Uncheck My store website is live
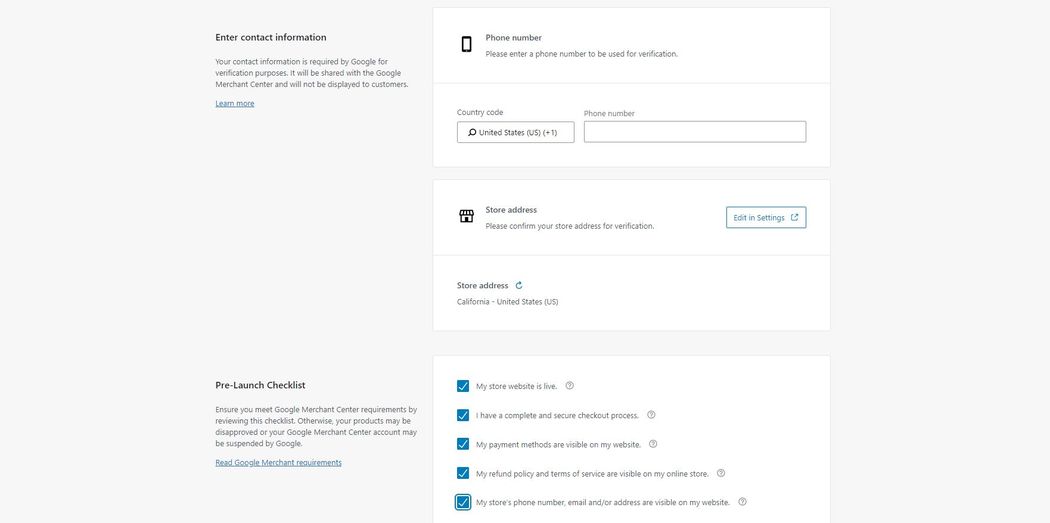This screenshot has width=1050, height=523. click(463, 386)
